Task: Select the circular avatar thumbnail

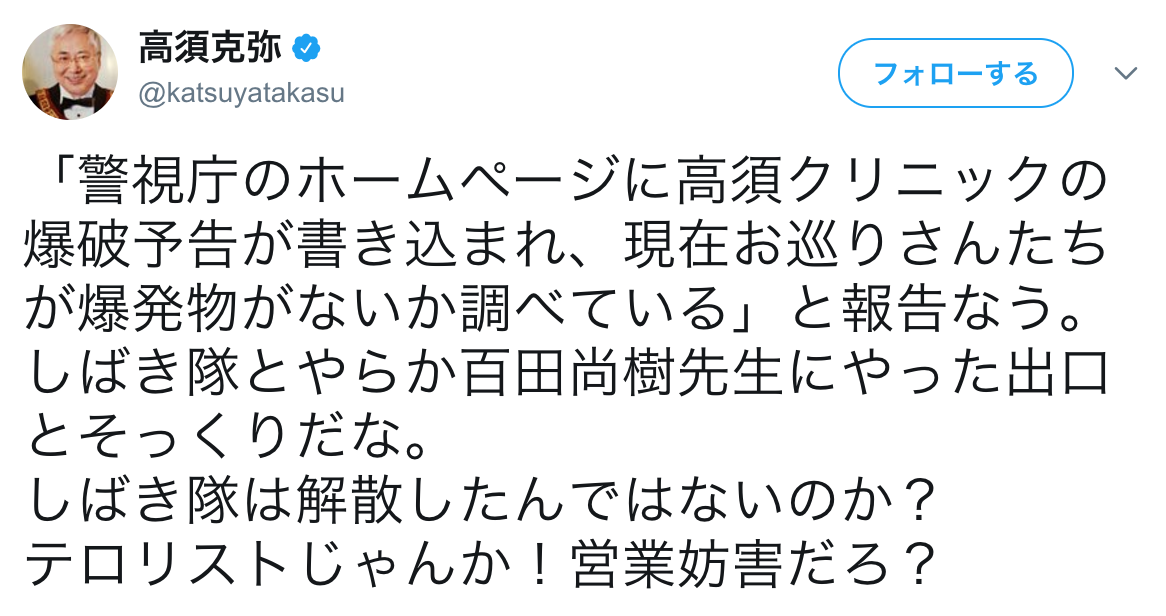Action: [71, 66]
